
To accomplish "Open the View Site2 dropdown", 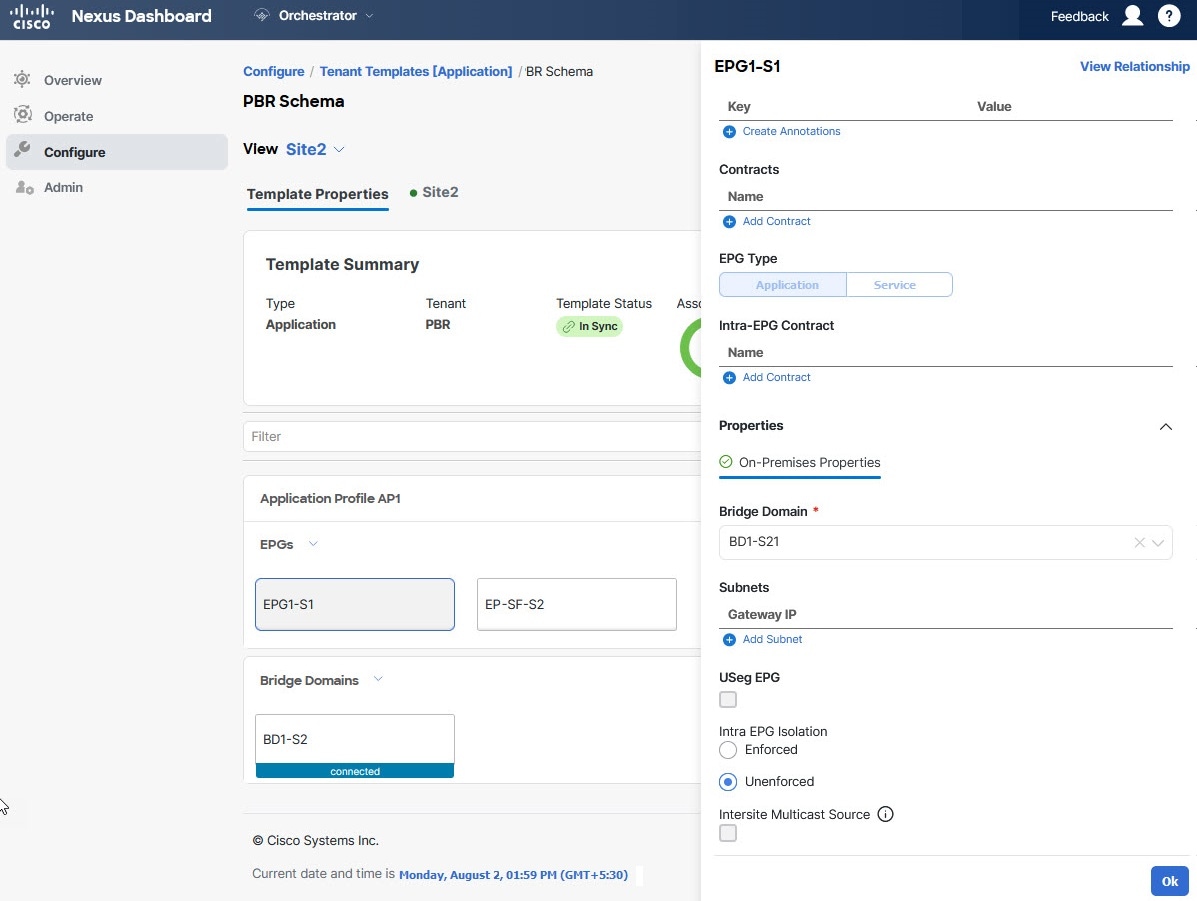I will coord(315,149).
